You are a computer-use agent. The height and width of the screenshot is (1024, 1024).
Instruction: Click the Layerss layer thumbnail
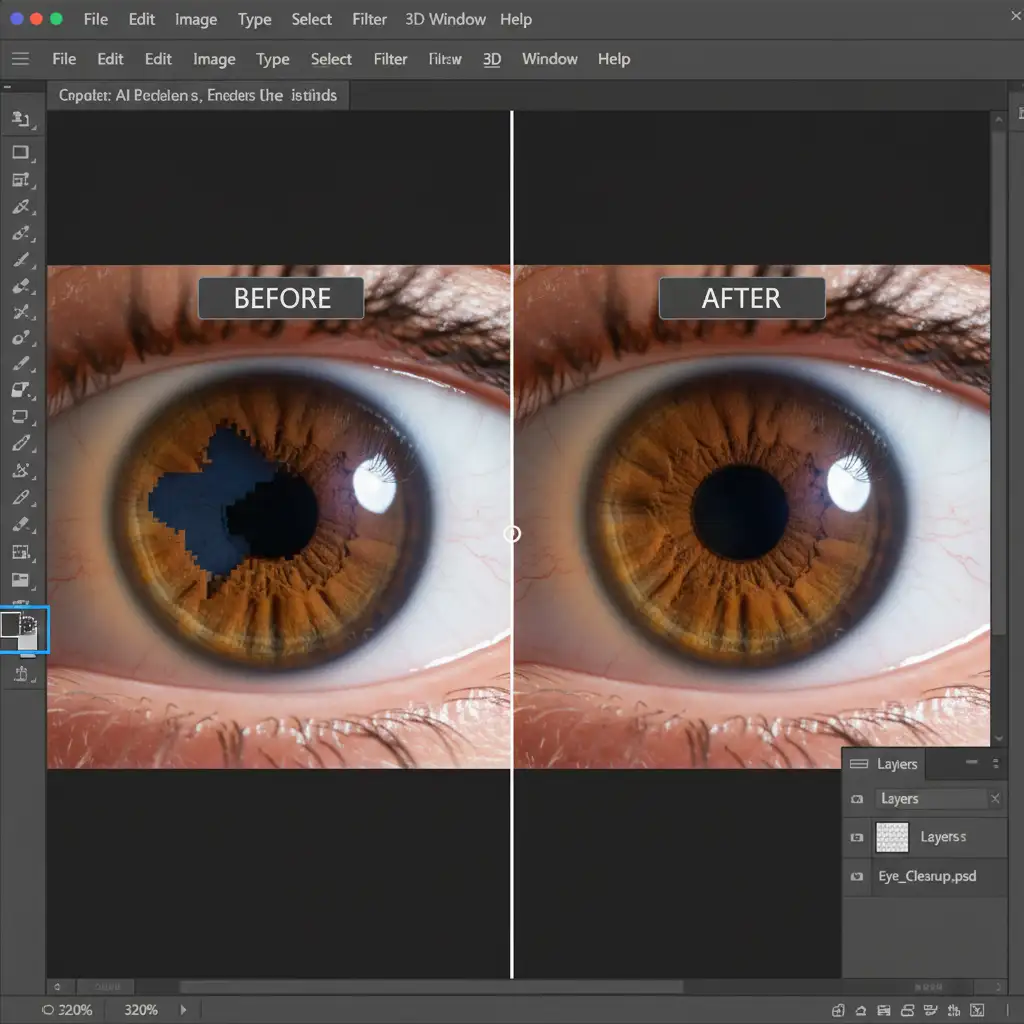[892, 837]
